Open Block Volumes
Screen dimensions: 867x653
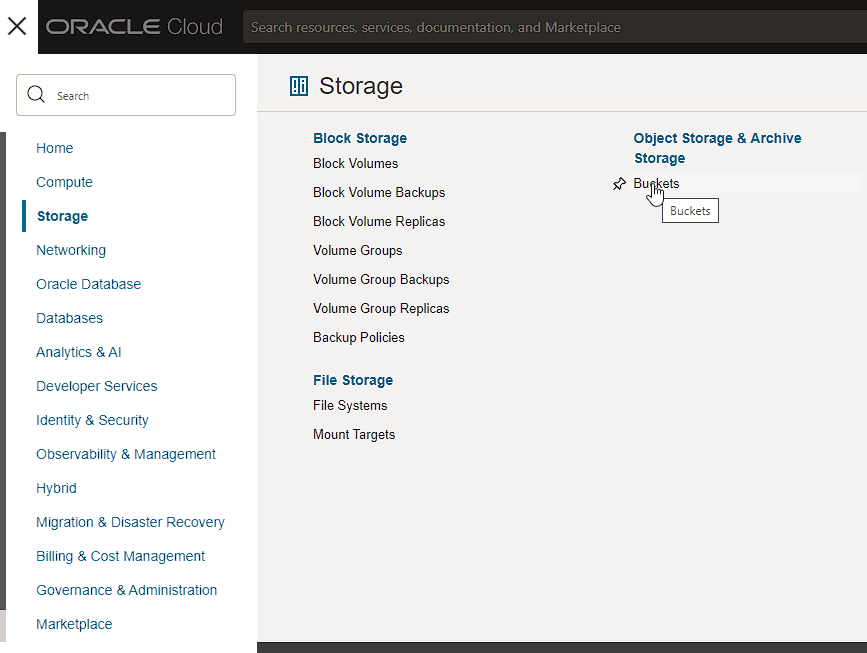point(355,163)
